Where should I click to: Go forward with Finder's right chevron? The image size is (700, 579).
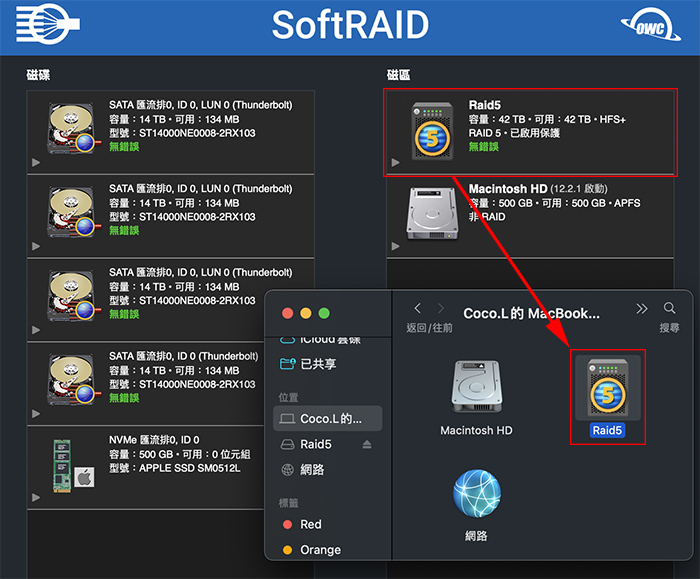click(441, 308)
